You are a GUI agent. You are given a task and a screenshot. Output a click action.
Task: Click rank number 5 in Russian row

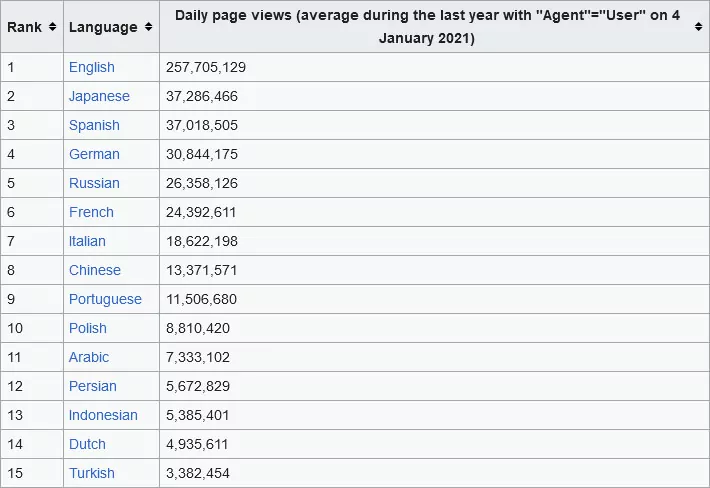coord(11,183)
